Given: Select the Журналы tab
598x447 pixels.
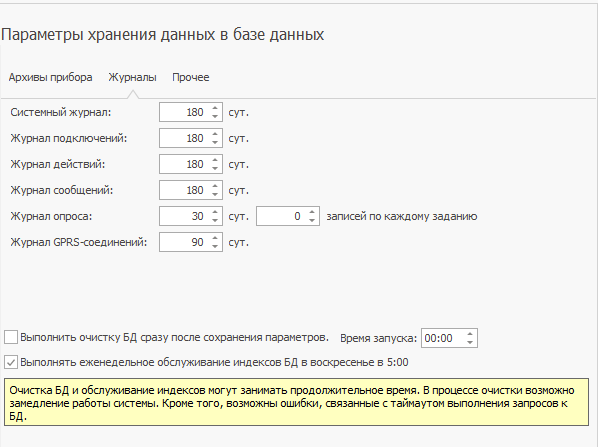Looking at the screenshot, I should coord(132,77).
